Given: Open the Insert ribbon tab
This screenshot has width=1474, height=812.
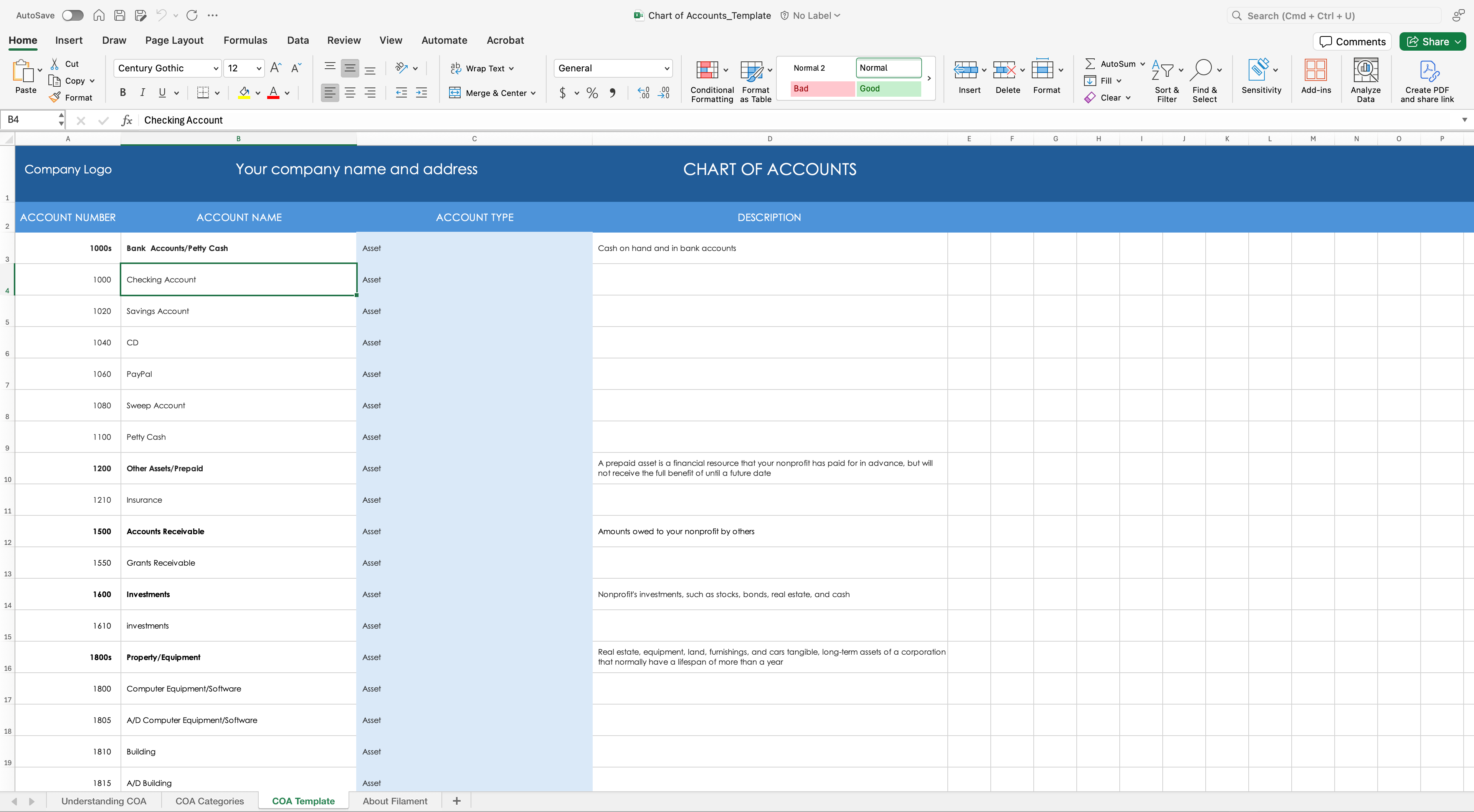Looking at the screenshot, I should point(69,40).
